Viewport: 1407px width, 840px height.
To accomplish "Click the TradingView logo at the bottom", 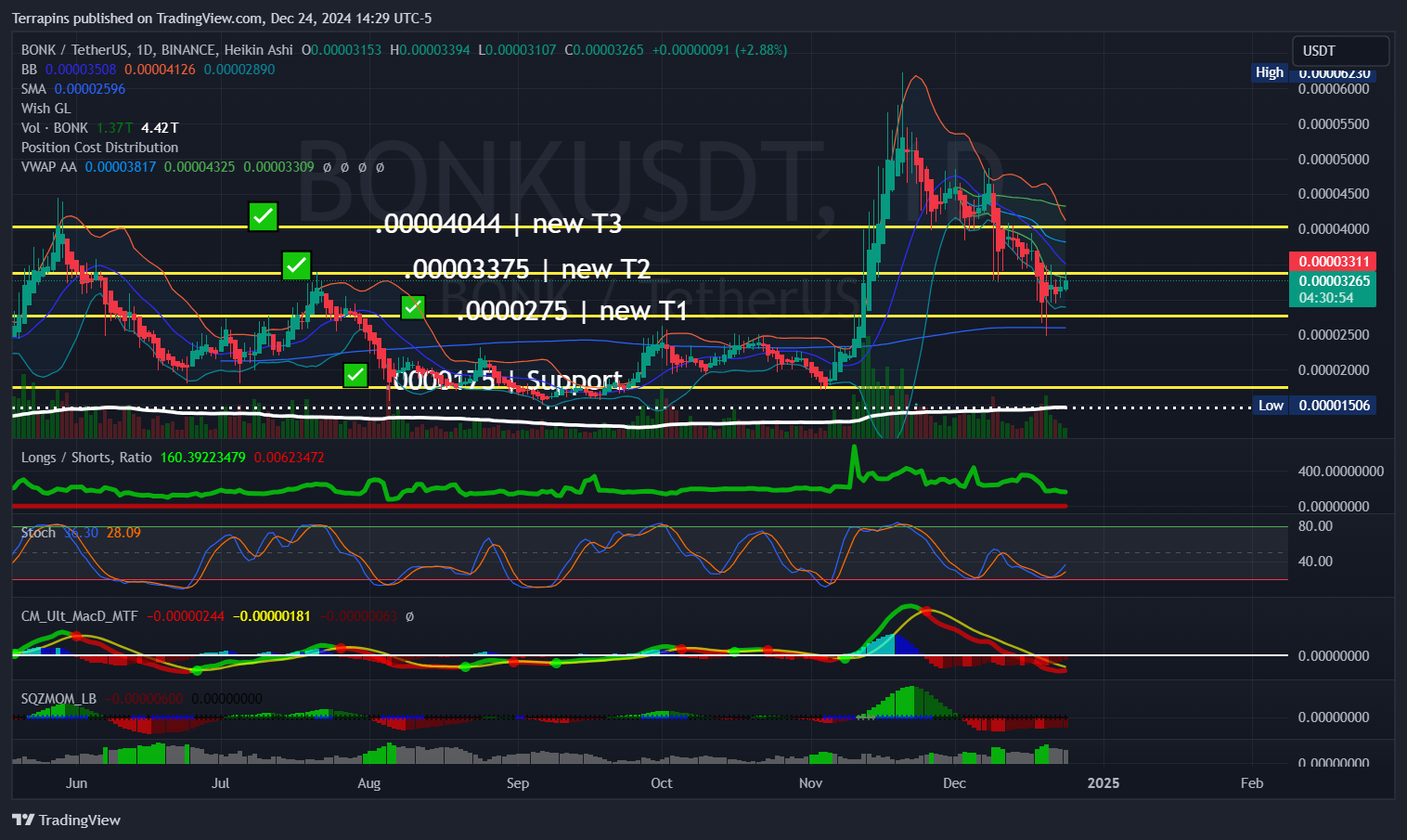I will coord(66,820).
